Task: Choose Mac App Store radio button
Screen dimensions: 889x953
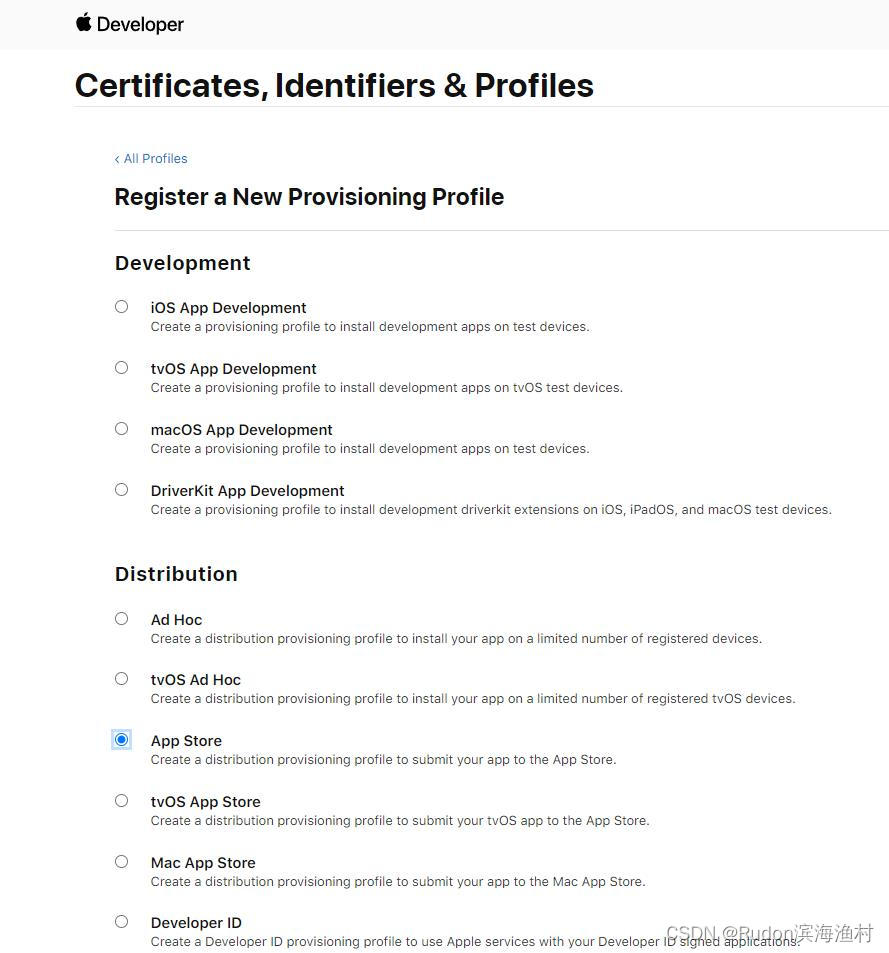Action: pos(122,861)
